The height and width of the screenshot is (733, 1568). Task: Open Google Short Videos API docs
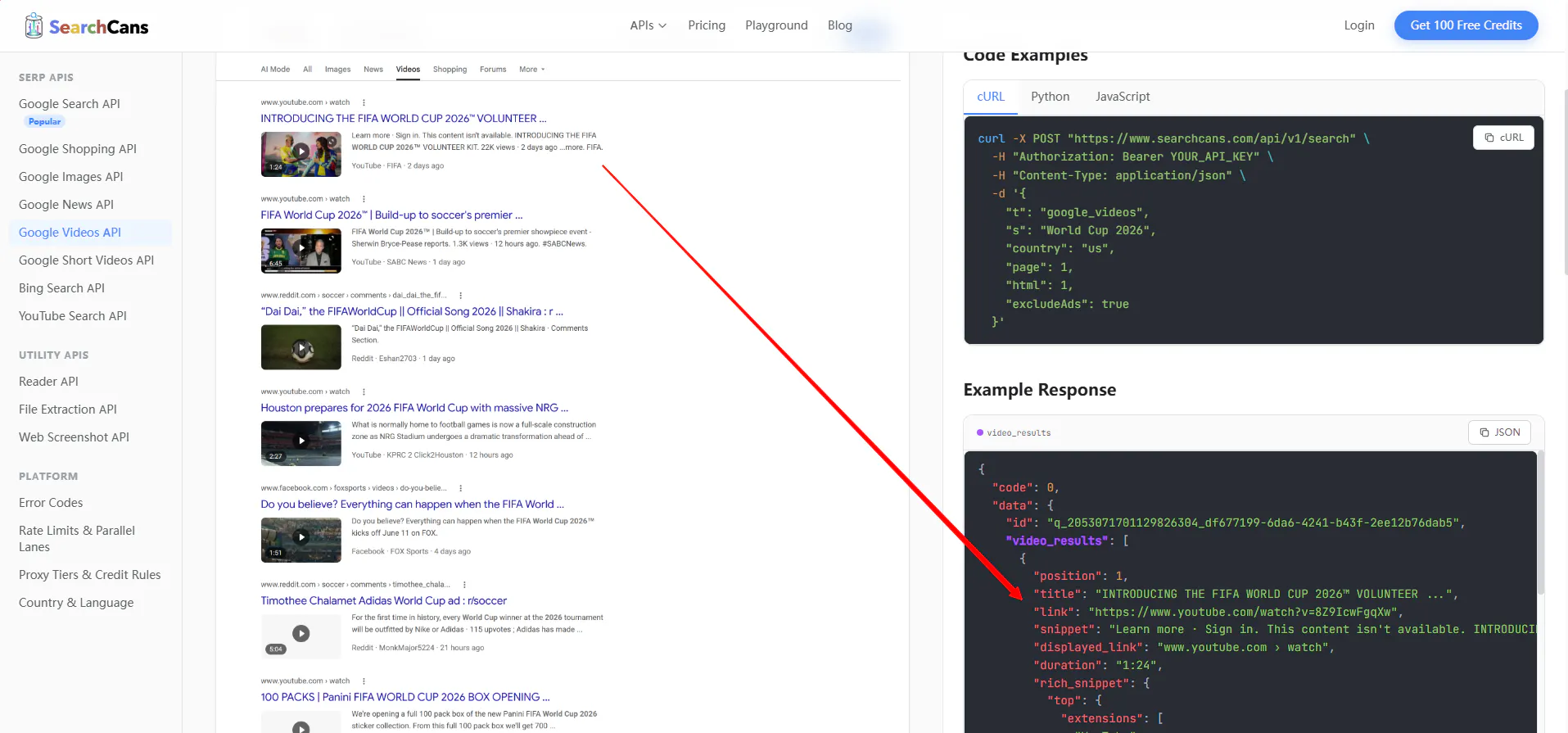[x=87, y=260]
